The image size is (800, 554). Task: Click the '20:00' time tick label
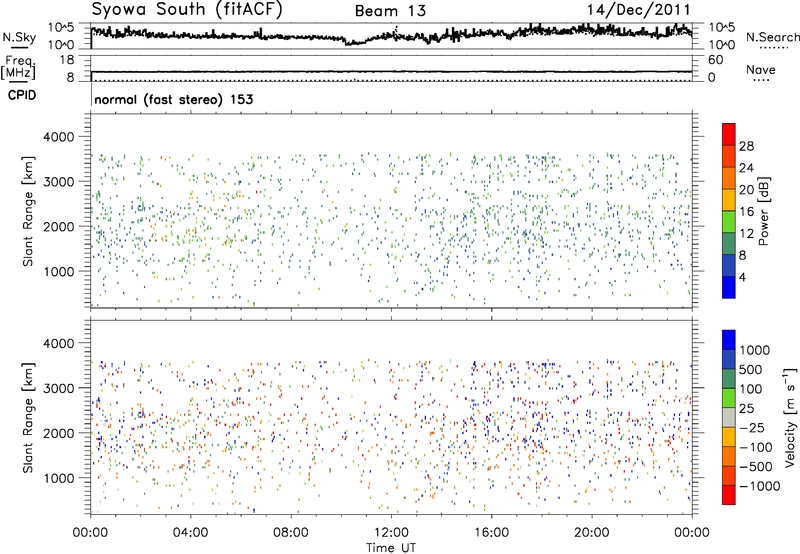coord(592,533)
